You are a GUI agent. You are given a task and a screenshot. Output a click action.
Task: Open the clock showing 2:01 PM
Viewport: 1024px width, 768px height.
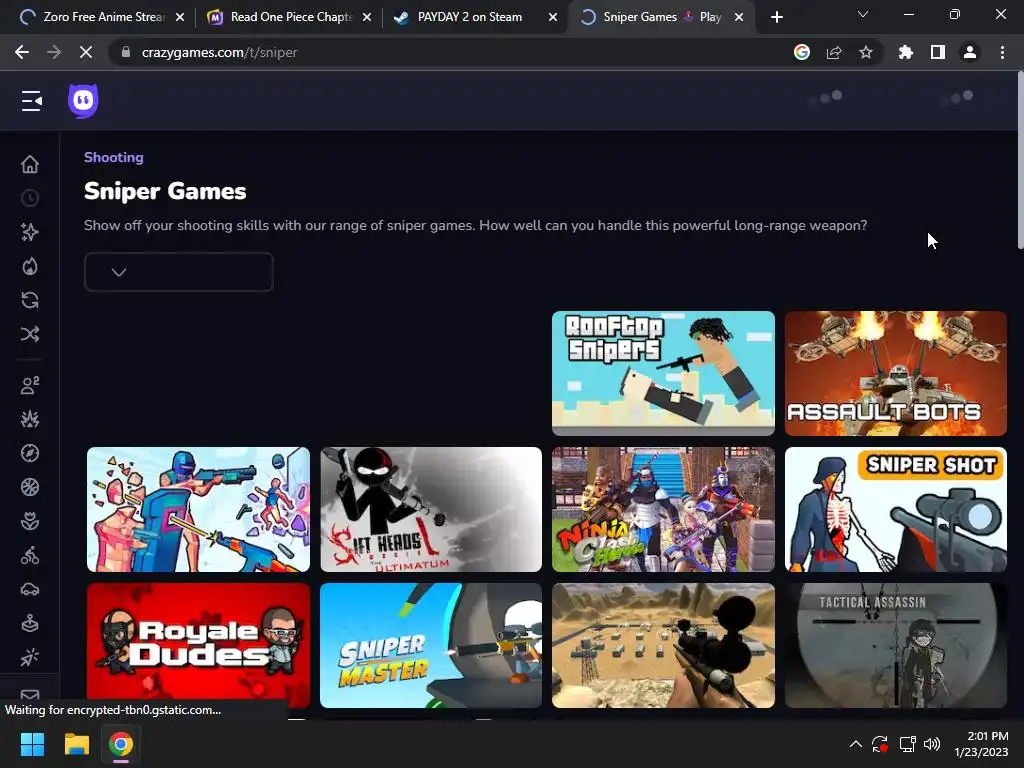tap(982, 744)
